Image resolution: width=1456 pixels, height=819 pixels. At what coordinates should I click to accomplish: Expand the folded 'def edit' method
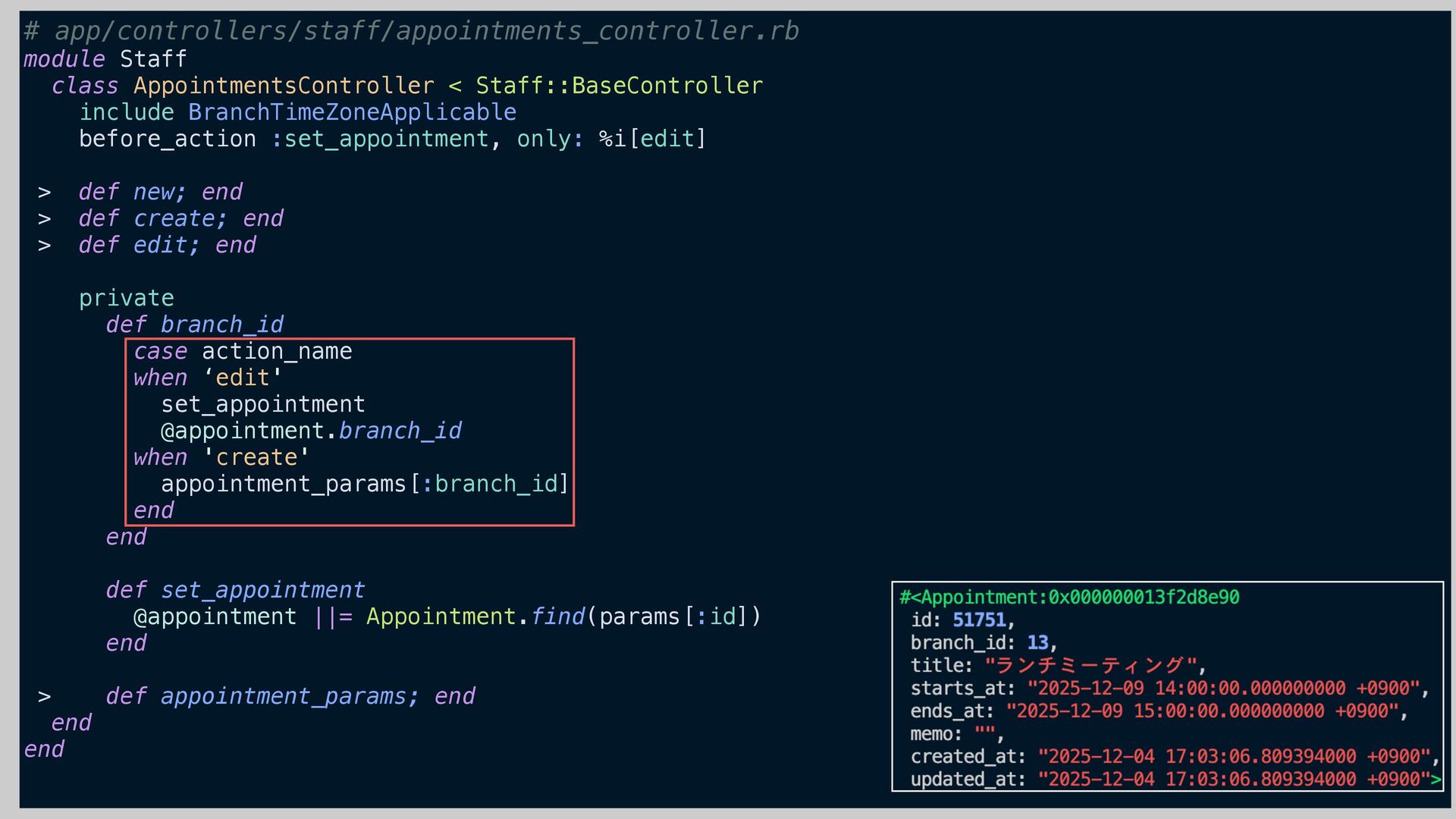click(44, 246)
